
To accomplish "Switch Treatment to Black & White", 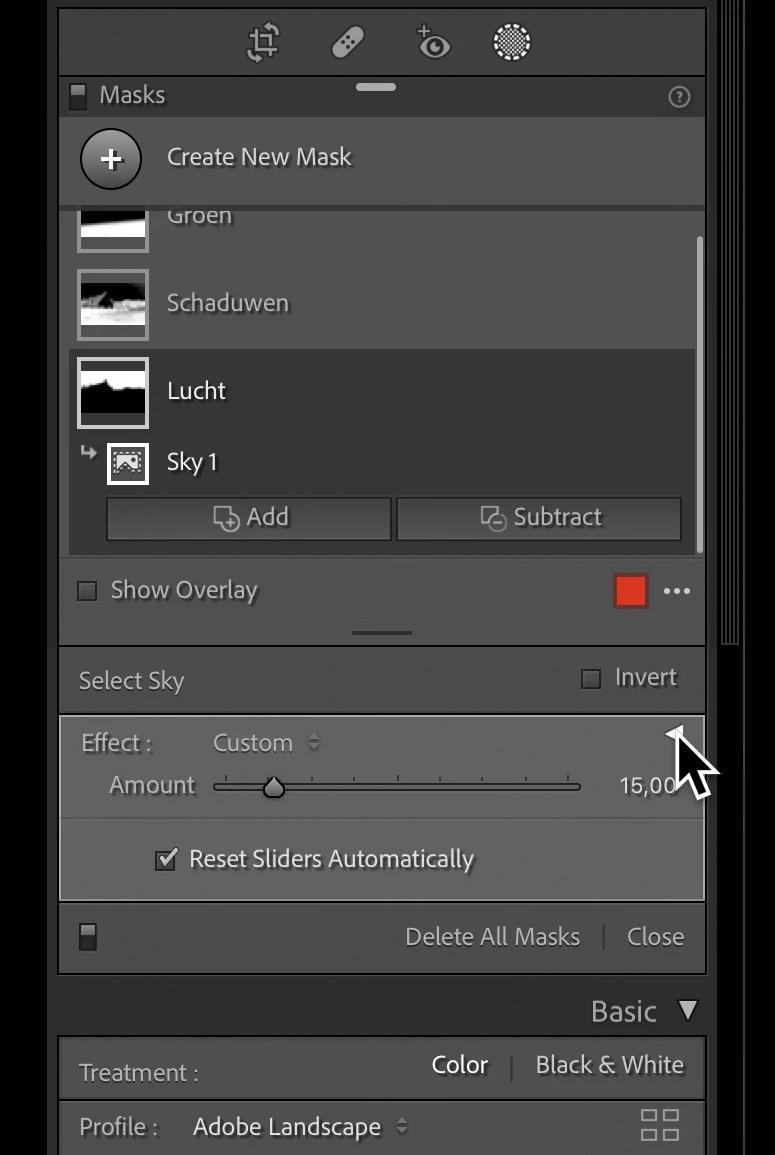I will point(609,1064).
